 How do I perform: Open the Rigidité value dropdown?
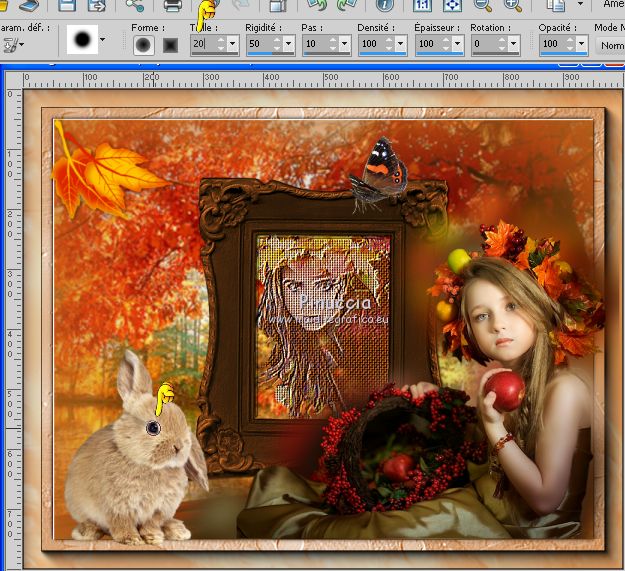[288, 43]
